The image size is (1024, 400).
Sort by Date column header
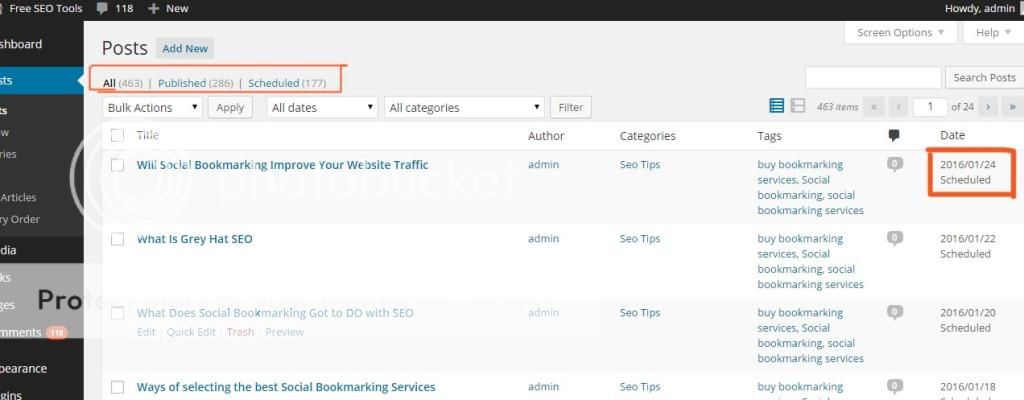pyautogui.click(x=952, y=135)
